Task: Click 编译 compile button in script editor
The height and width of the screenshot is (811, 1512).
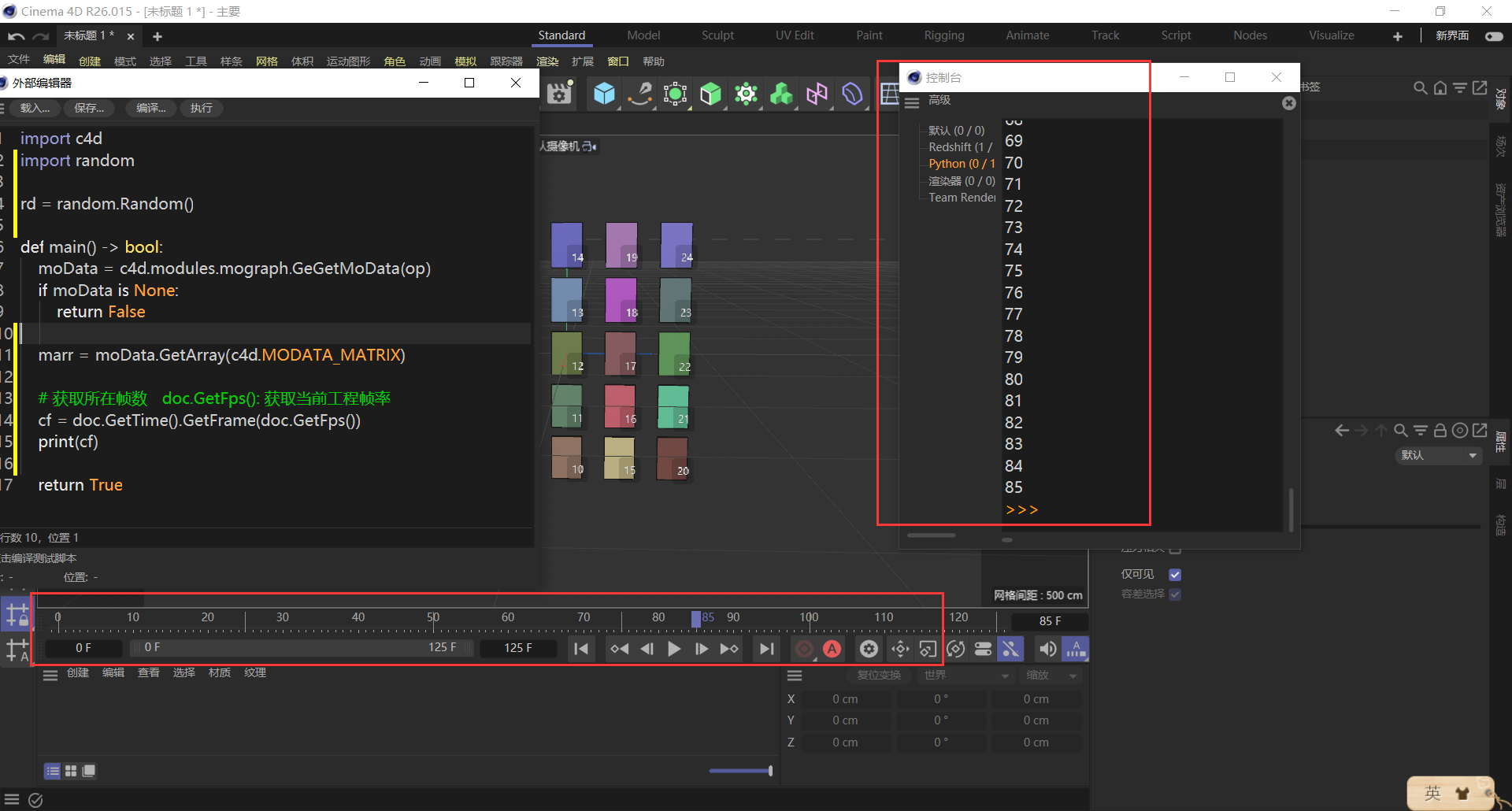Action: [x=150, y=108]
